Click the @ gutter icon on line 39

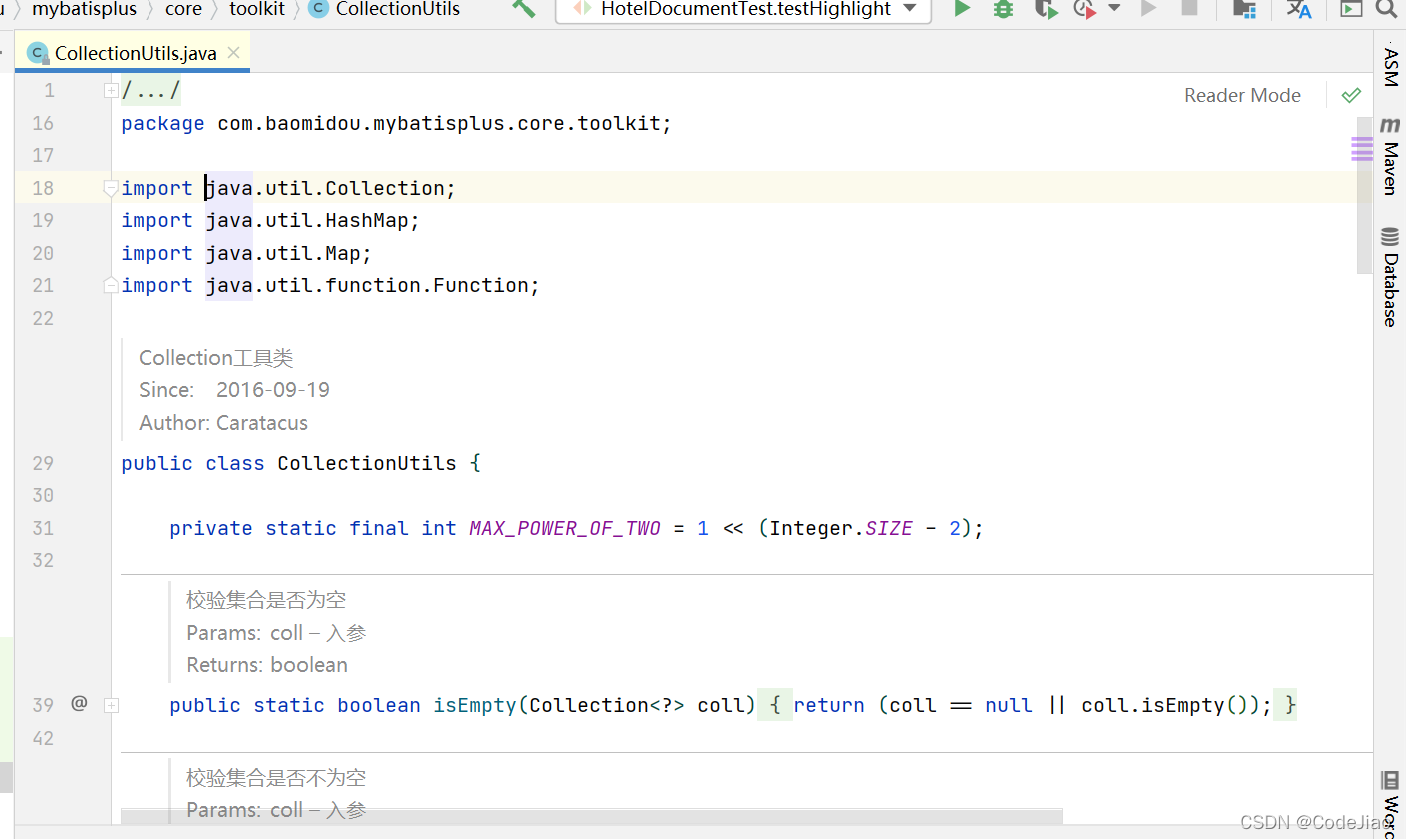79,703
